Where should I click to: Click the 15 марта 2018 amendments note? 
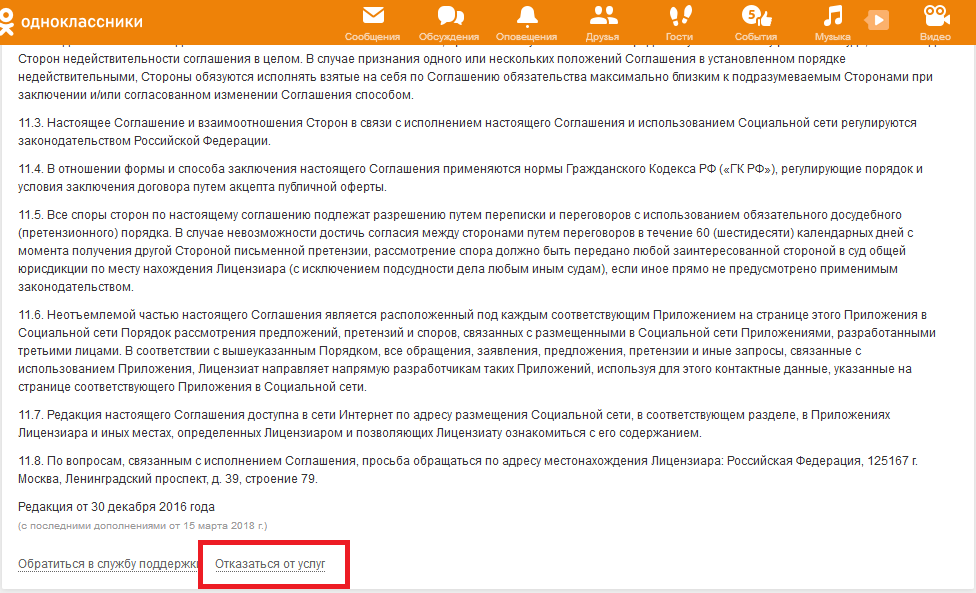click(x=143, y=525)
